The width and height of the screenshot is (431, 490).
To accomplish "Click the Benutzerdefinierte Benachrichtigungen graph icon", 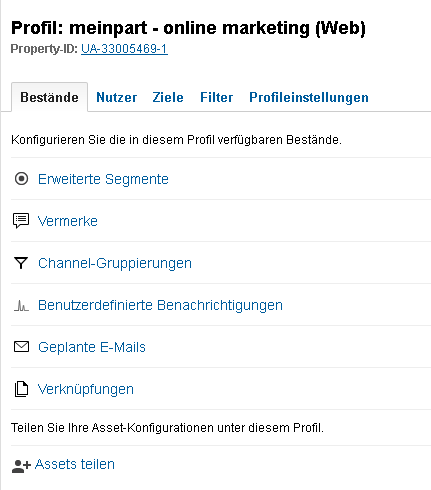I will pyautogui.click(x=21, y=305).
